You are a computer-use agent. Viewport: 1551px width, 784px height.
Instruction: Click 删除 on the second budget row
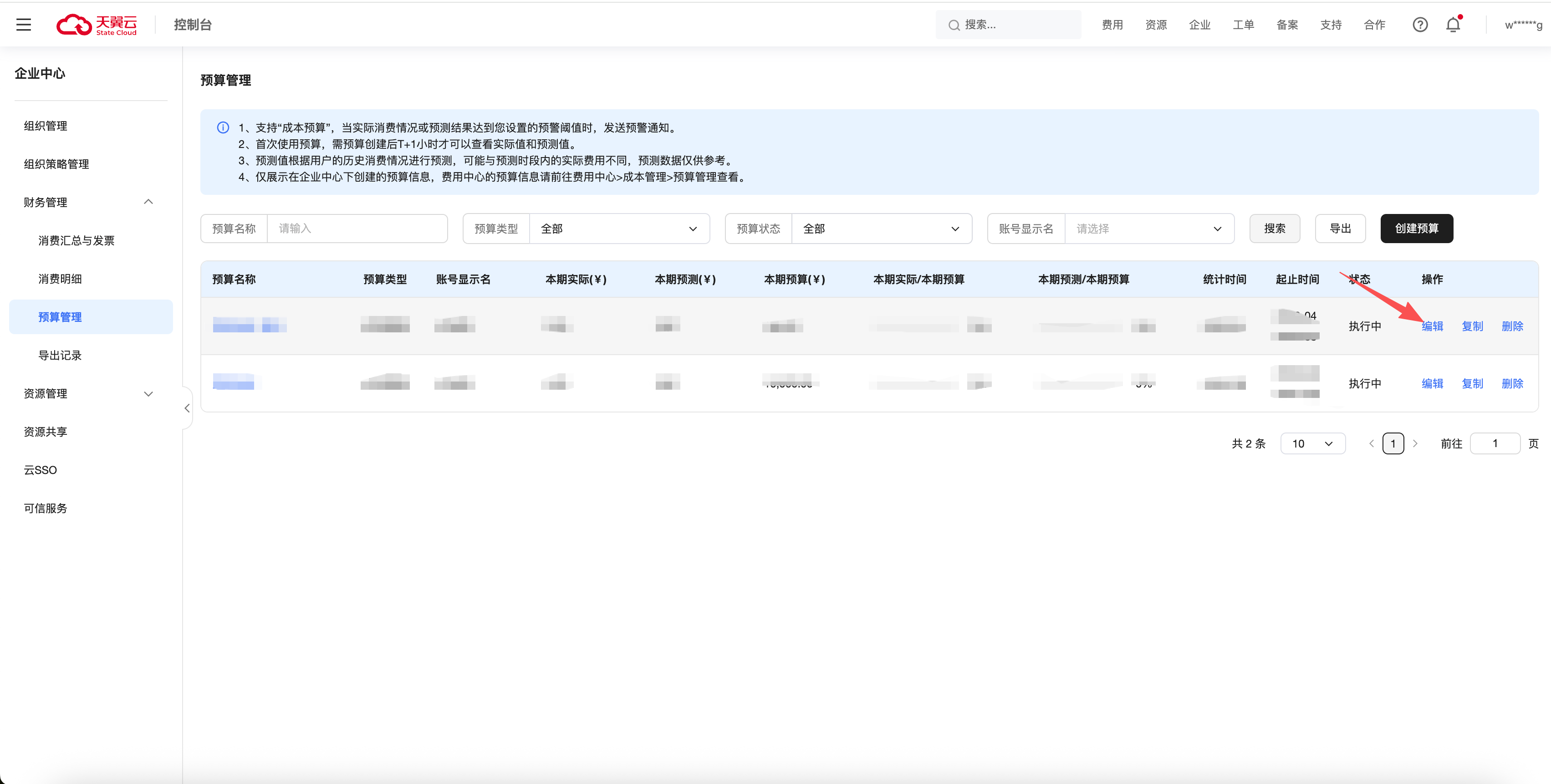point(1512,383)
